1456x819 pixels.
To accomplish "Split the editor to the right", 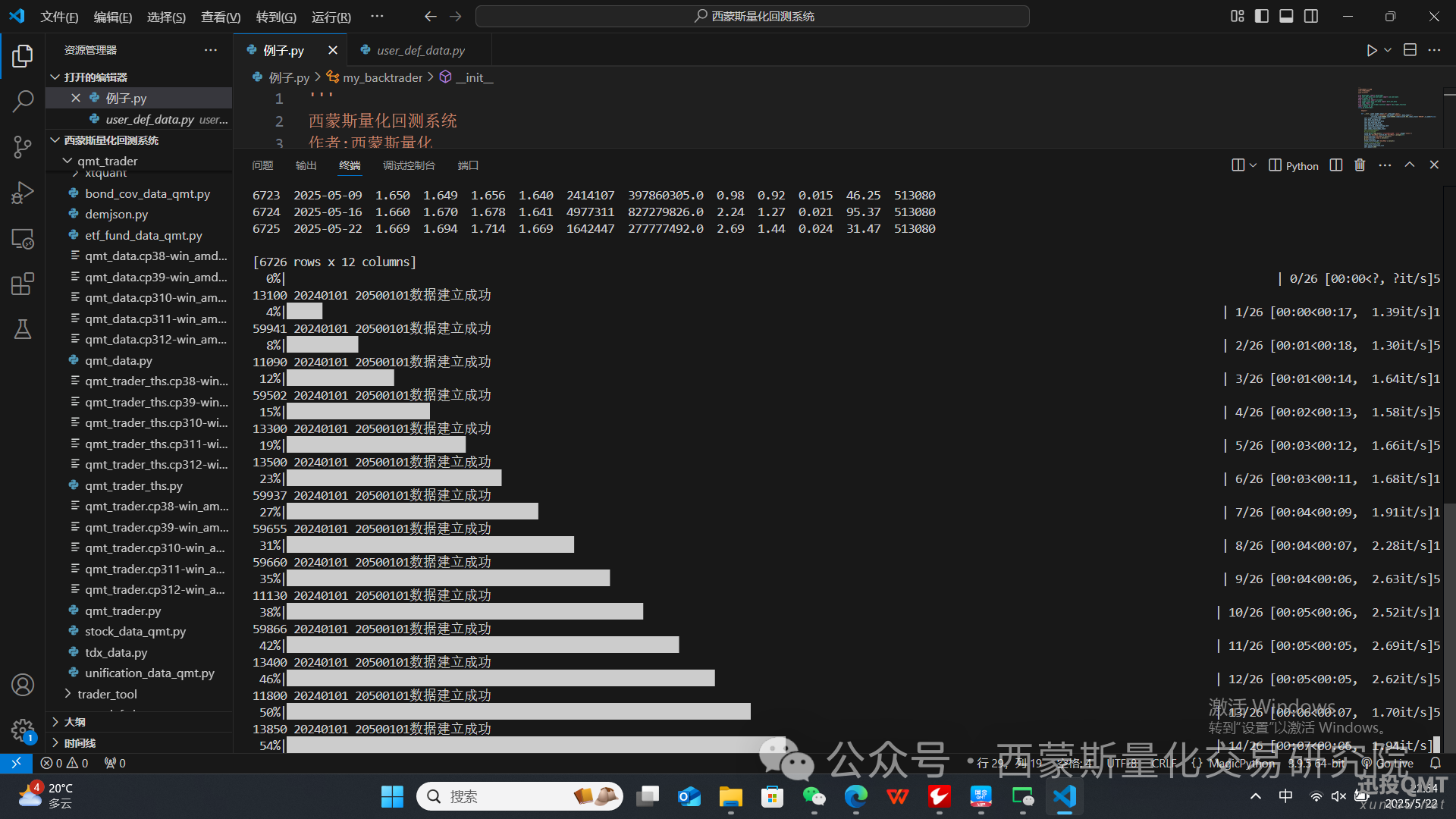I will 1410,50.
